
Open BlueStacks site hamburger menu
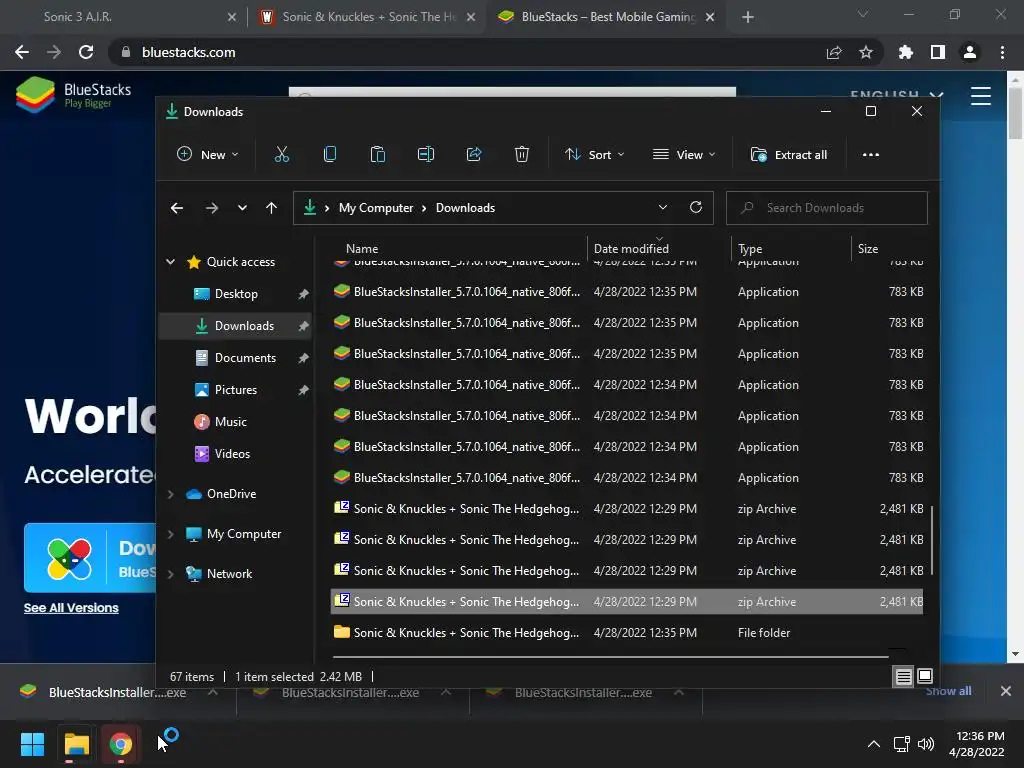(981, 96)
